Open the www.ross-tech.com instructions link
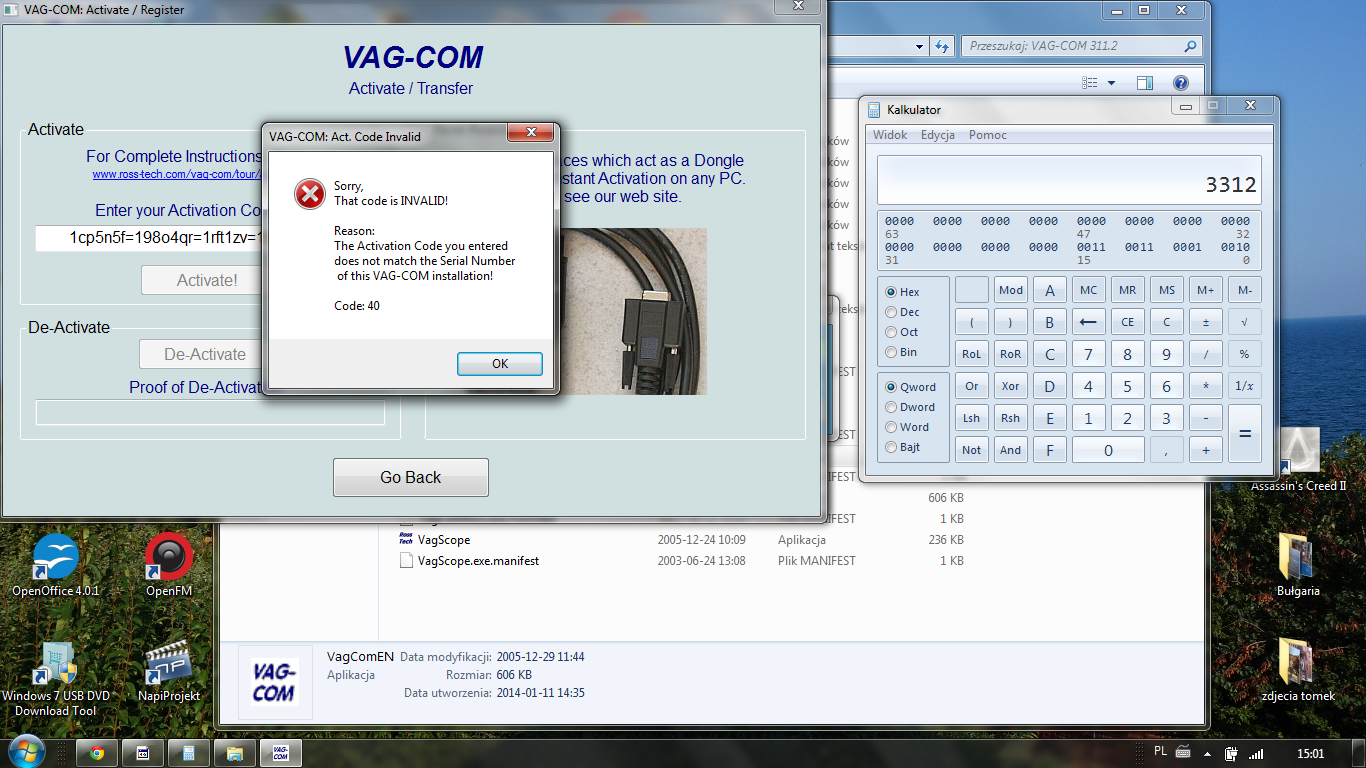Image resolution: width=1366 pixels, height=768 pixels. (177, 174)
